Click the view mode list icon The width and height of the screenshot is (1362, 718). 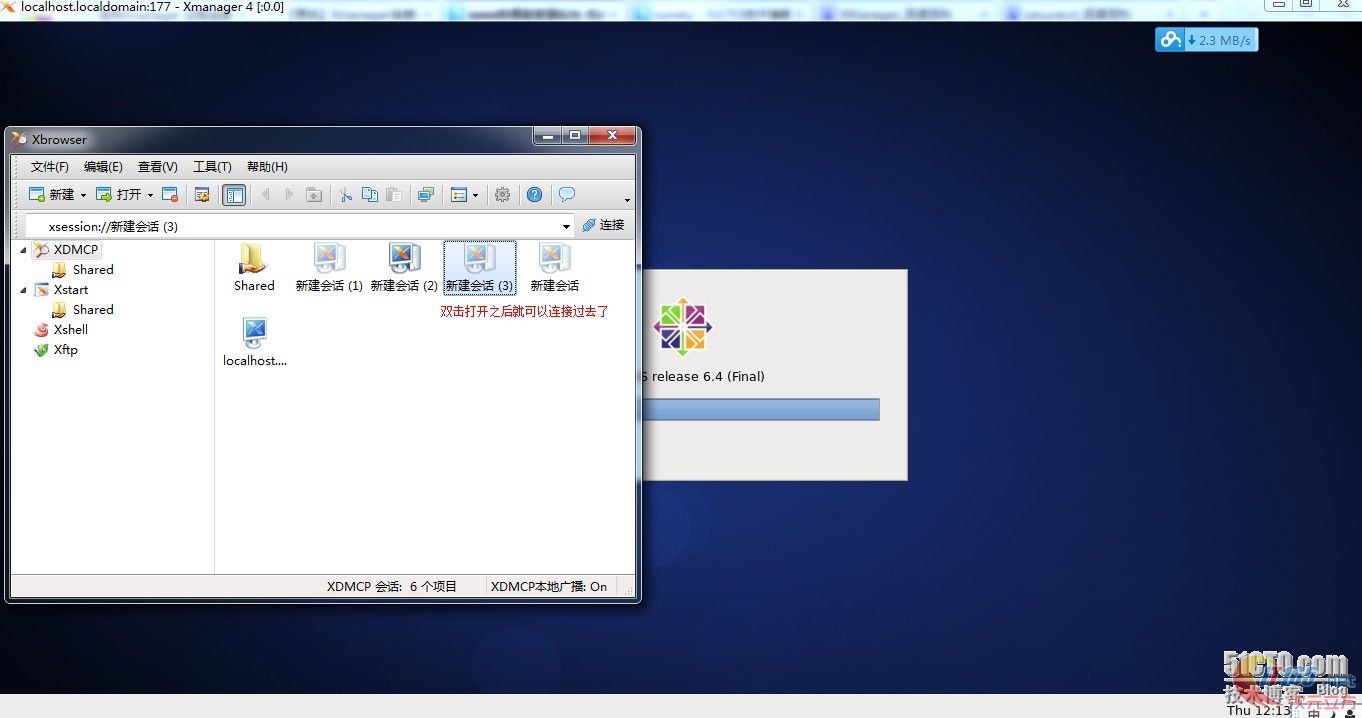(x=459, y=195)
